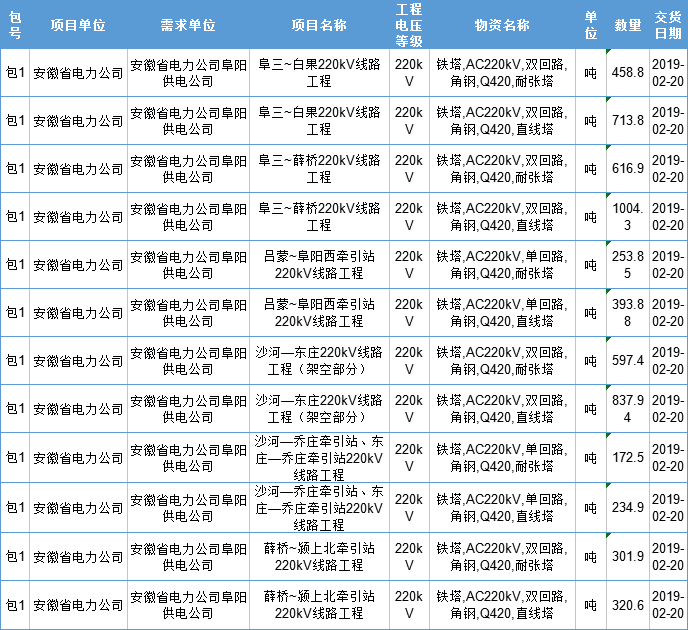688x630 pixels.
Task: Click quantity cell 1004.3
Action: pyautogui.click(x=628, y=216)
